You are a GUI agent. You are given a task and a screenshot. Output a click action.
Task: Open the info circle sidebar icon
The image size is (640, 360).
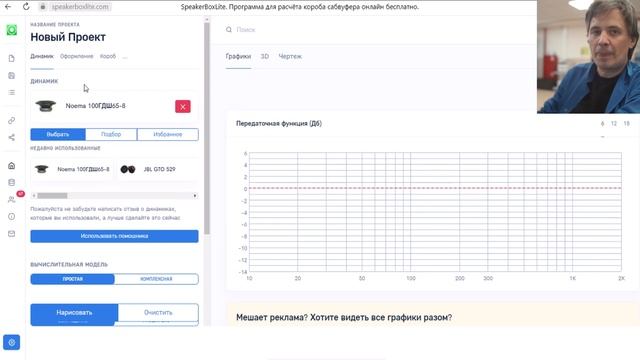(x=11, y=216)
